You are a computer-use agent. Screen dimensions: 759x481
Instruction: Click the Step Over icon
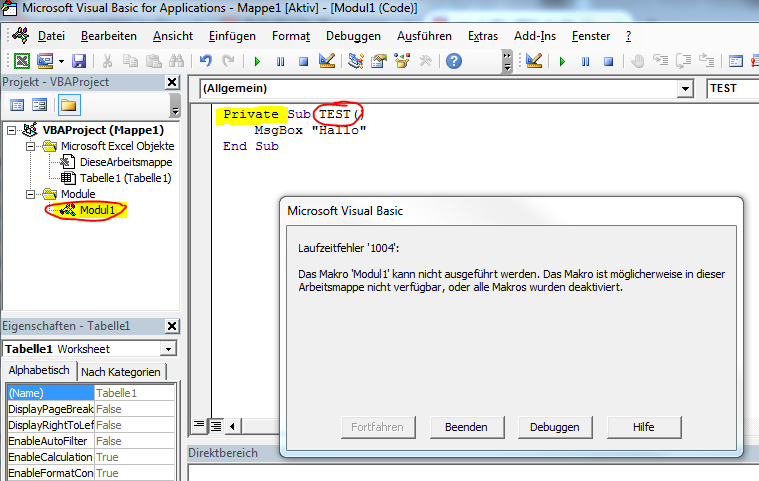pos(683,61)
